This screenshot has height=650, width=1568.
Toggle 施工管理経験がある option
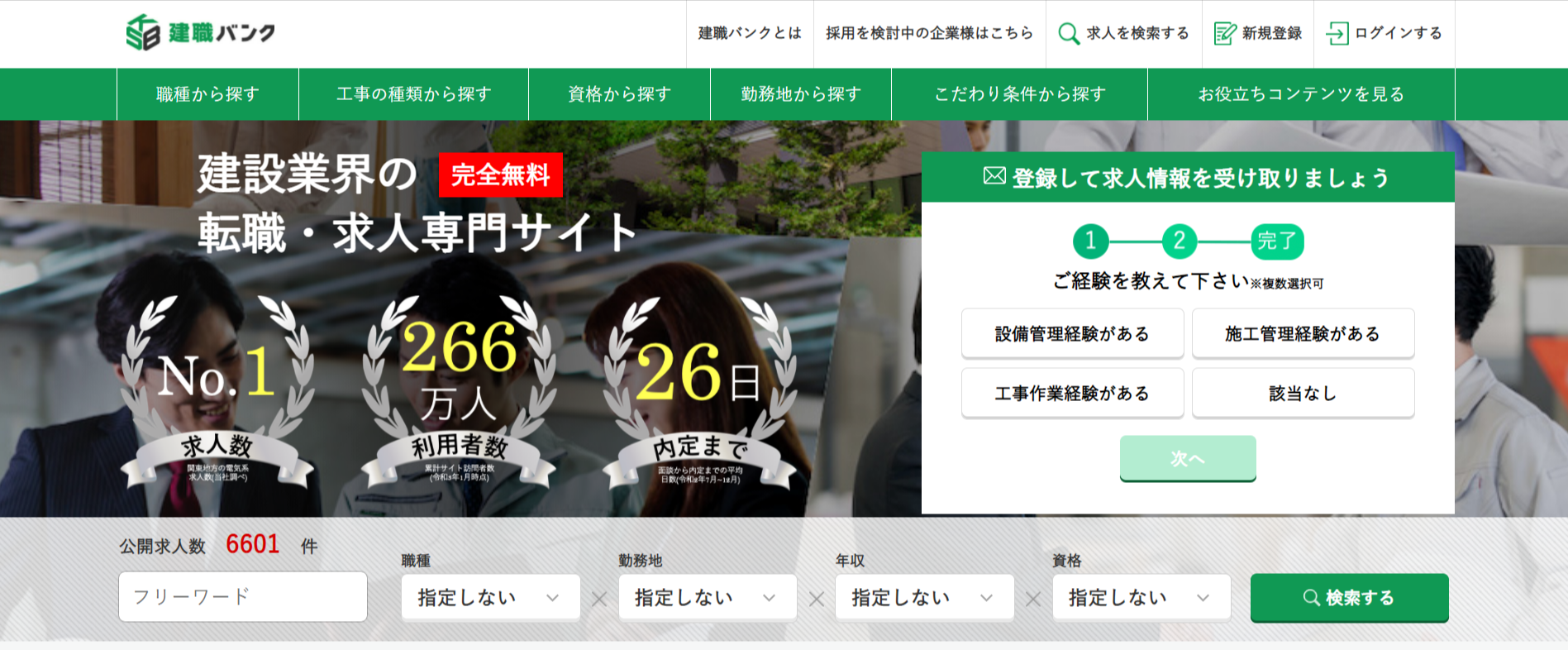pyautogui.click(x=1303, y=333)
